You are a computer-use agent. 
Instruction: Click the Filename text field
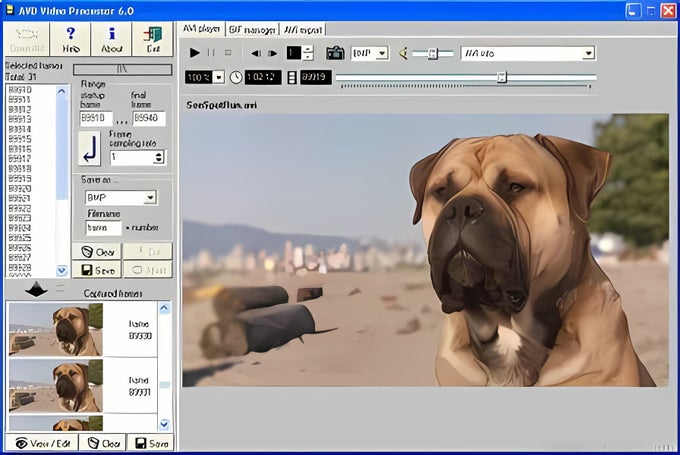pyautogui.click(x=104, y=228)
